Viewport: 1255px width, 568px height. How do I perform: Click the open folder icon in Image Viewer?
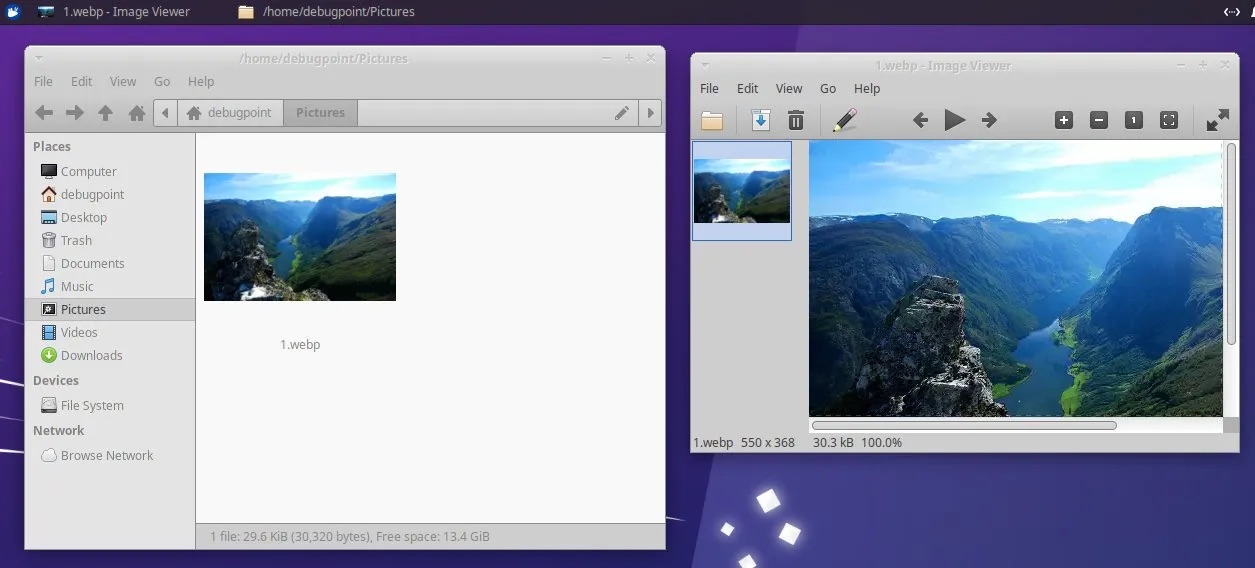712,121
